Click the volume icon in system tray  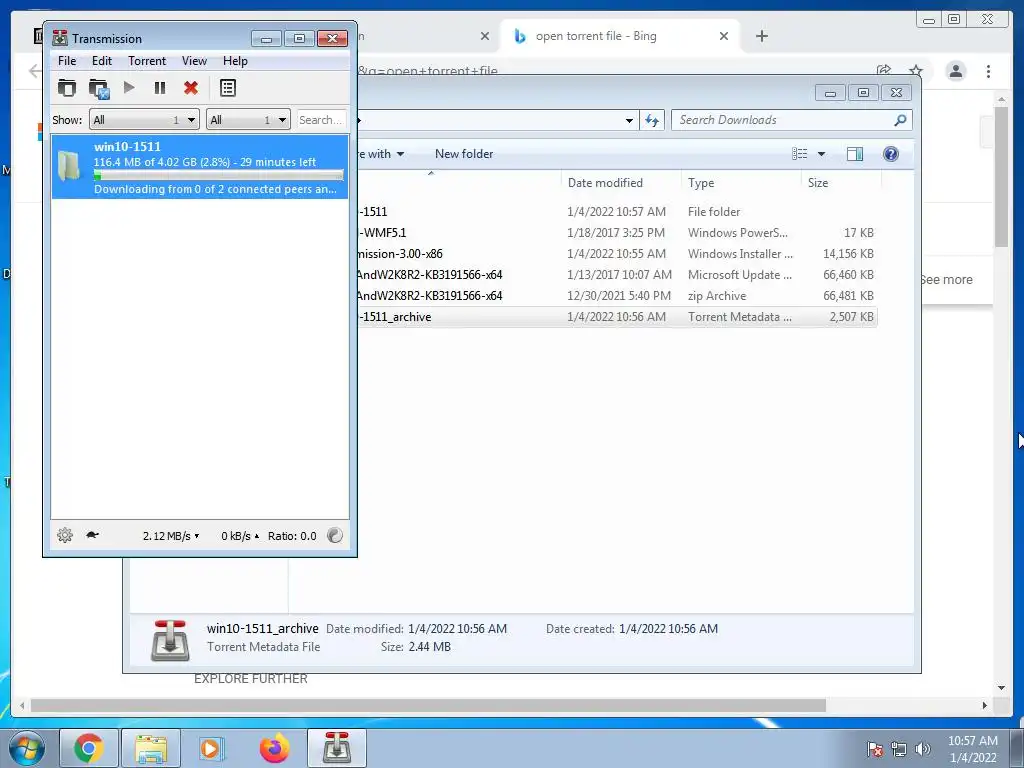(x=923, y=749)
